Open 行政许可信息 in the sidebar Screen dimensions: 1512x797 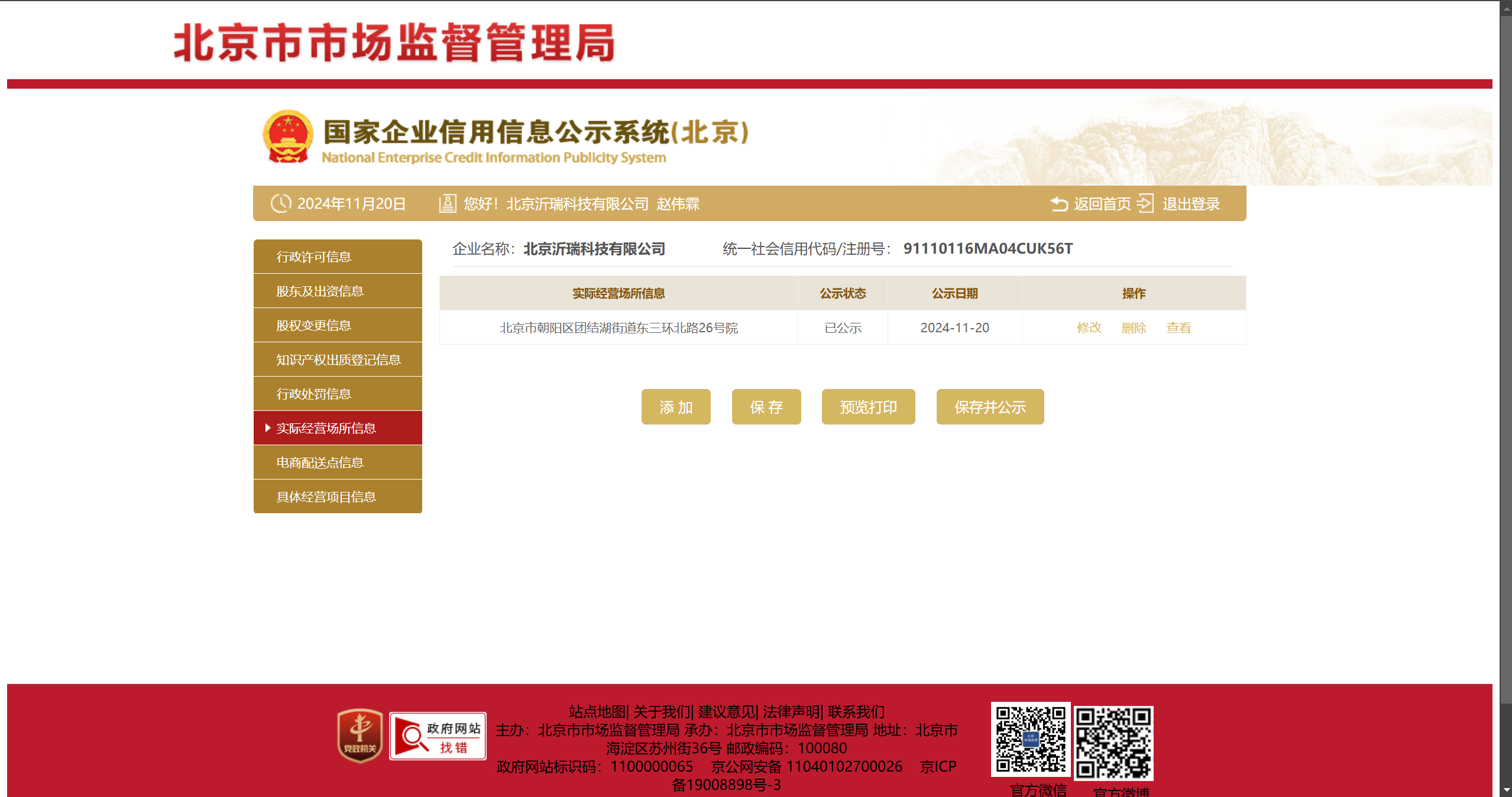(338, 257)
